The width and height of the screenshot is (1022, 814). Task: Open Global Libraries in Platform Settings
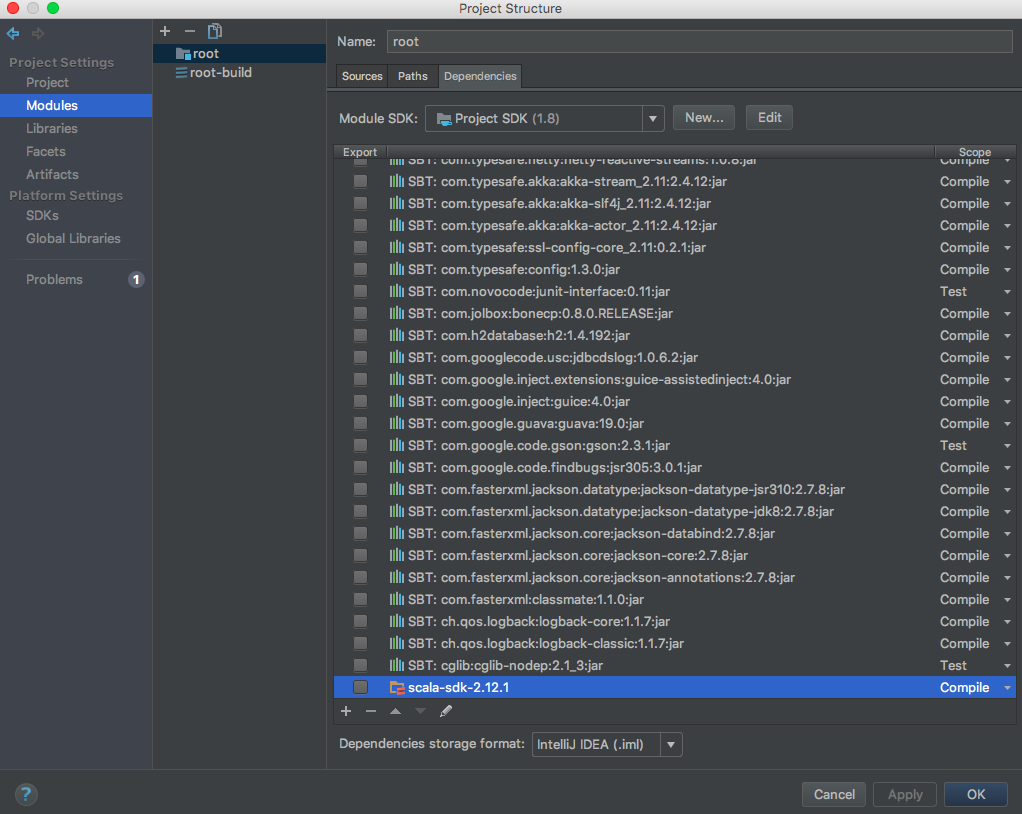[x=73, y=239]
